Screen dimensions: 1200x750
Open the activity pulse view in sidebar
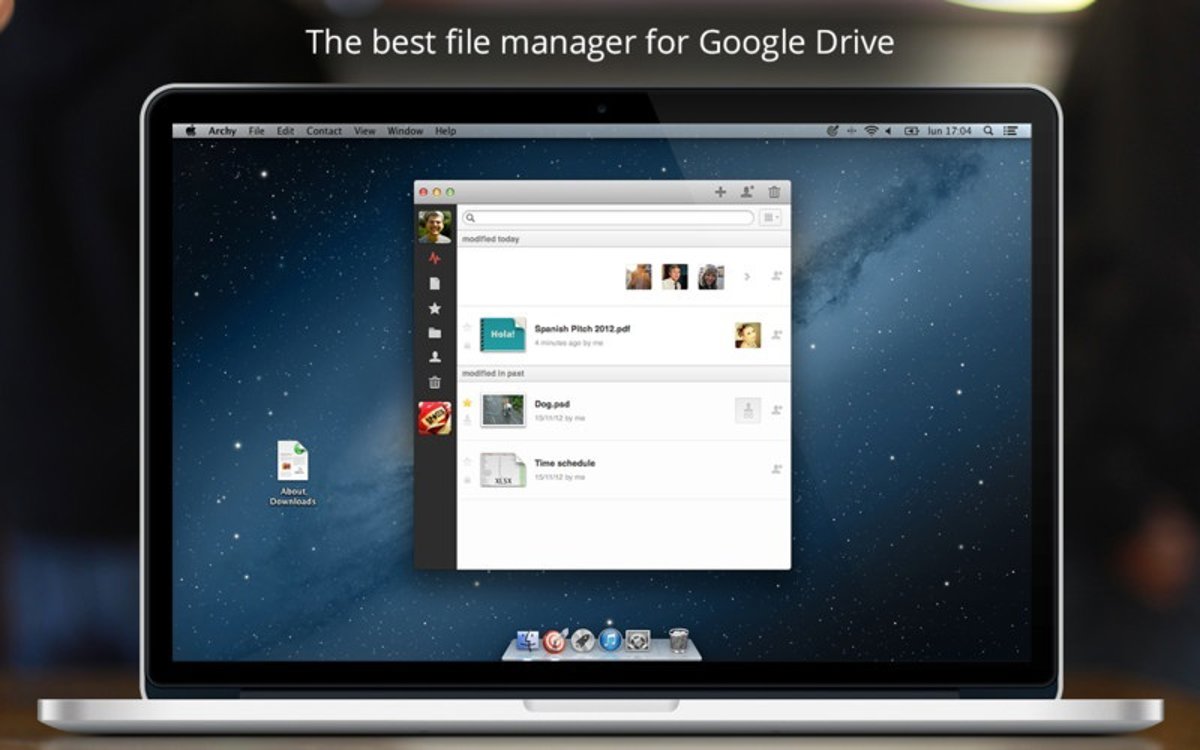coord(434,258)
